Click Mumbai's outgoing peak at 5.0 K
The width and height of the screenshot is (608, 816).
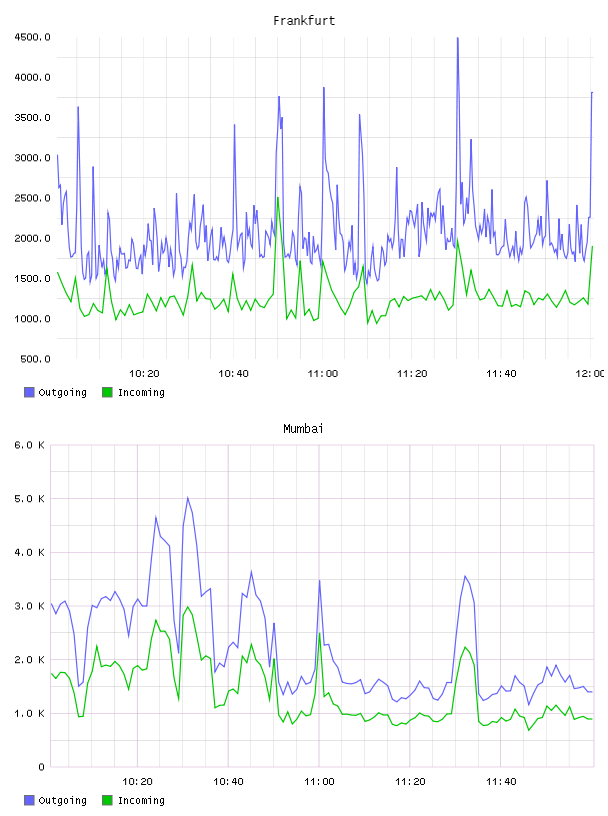point(188,498)
